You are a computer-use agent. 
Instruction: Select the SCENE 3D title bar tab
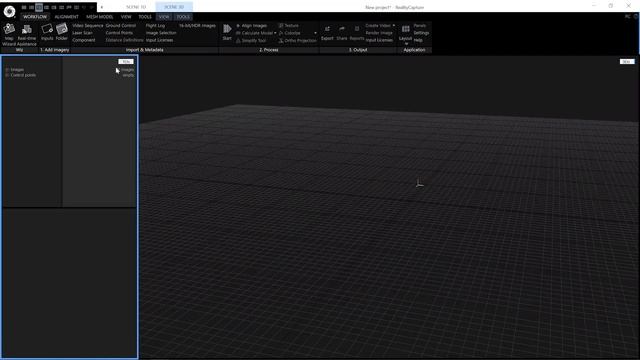[174, 7]
